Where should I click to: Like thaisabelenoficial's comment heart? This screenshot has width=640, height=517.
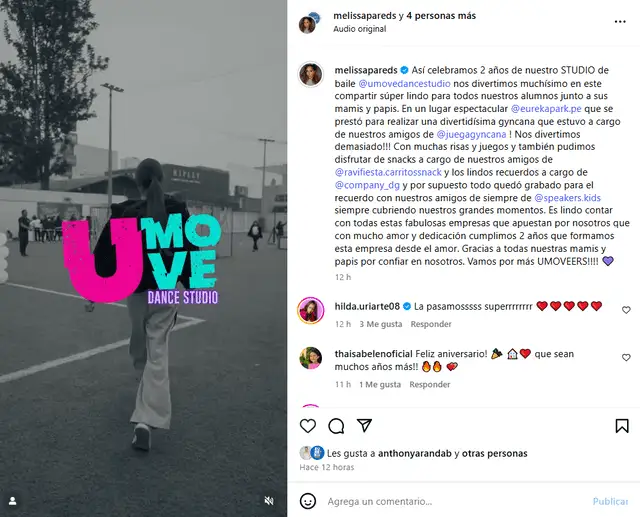point(626,357)
